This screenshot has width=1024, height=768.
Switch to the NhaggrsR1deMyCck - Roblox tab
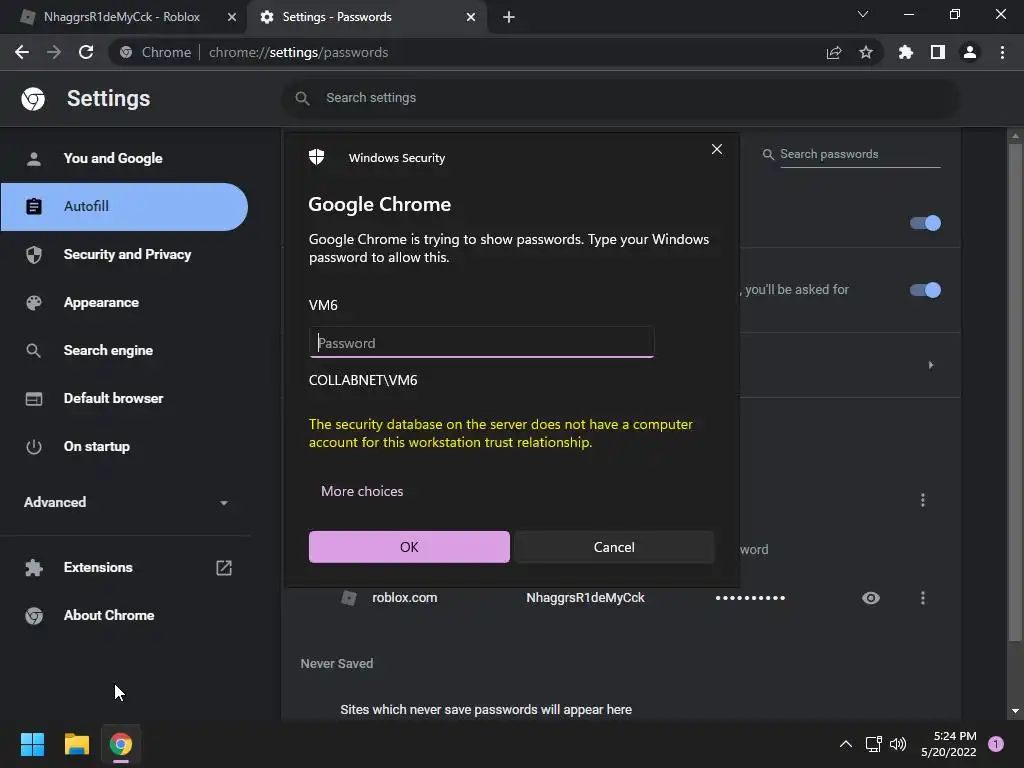pyautogui.click(x=122, y=17)
